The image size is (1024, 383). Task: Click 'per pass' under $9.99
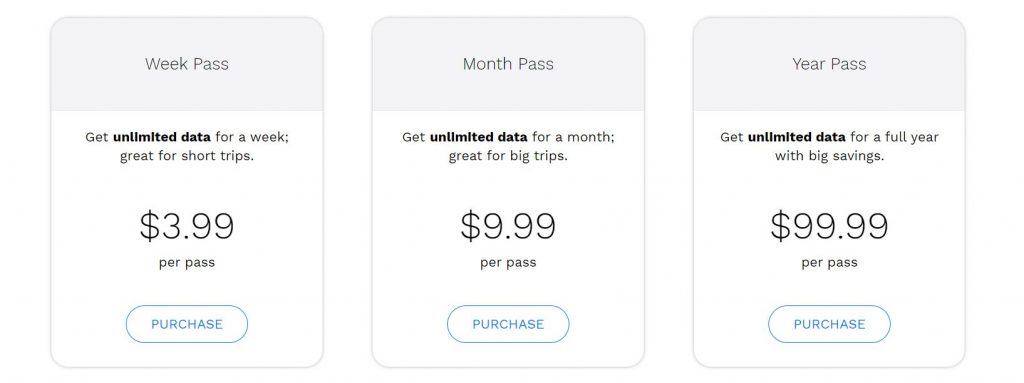[508, 263]
